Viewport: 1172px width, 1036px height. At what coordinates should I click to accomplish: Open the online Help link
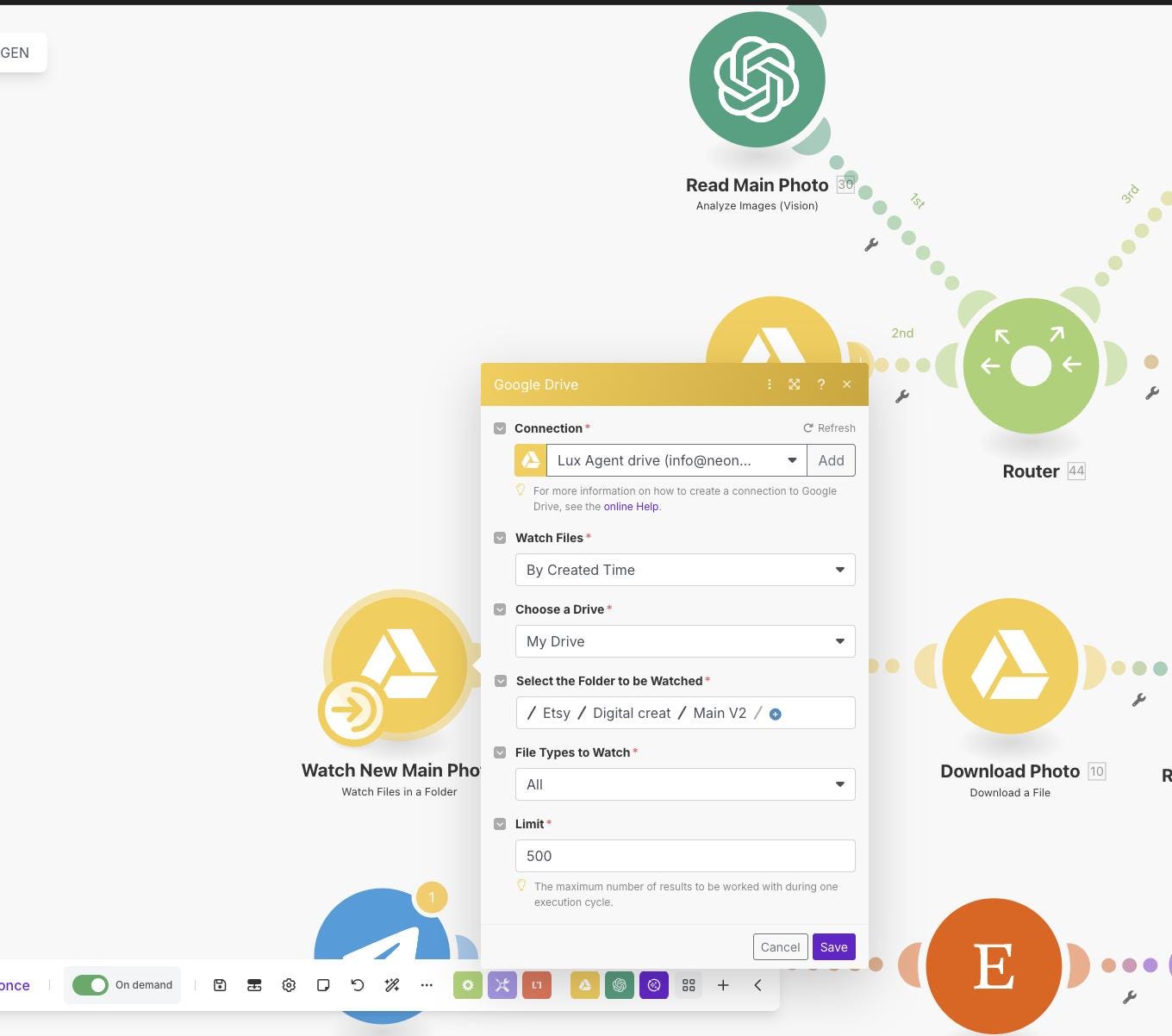coord(631,507)
